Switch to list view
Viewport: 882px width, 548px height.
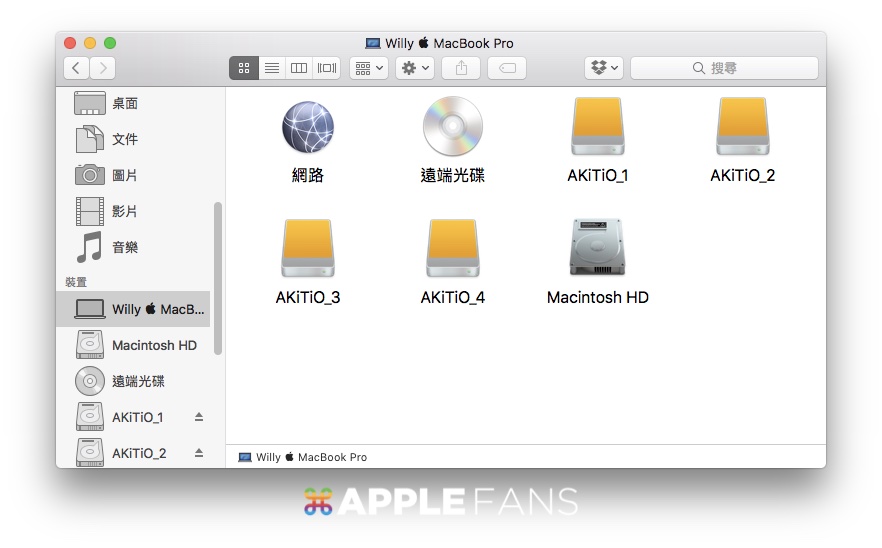(272, 68)
